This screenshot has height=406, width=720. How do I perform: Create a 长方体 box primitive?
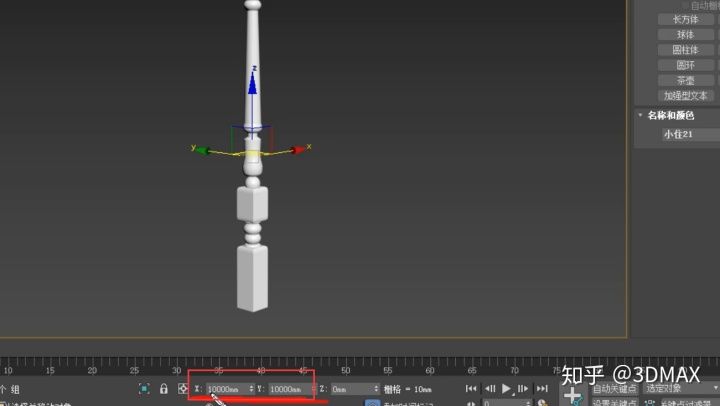[686, 19]
